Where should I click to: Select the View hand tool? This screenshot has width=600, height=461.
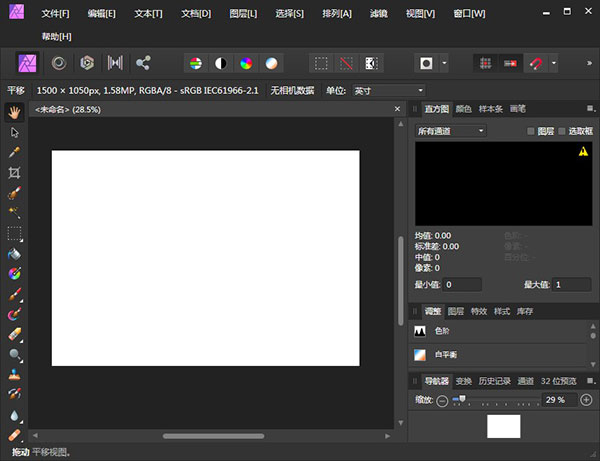pos(15,112)
